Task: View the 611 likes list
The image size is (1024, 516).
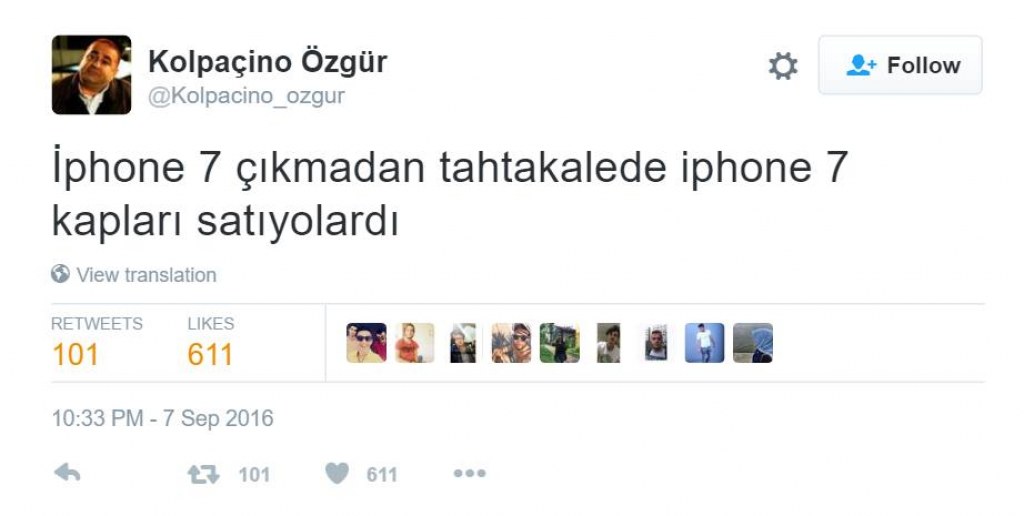Action: pyautogui.click(x=210, y=344)
